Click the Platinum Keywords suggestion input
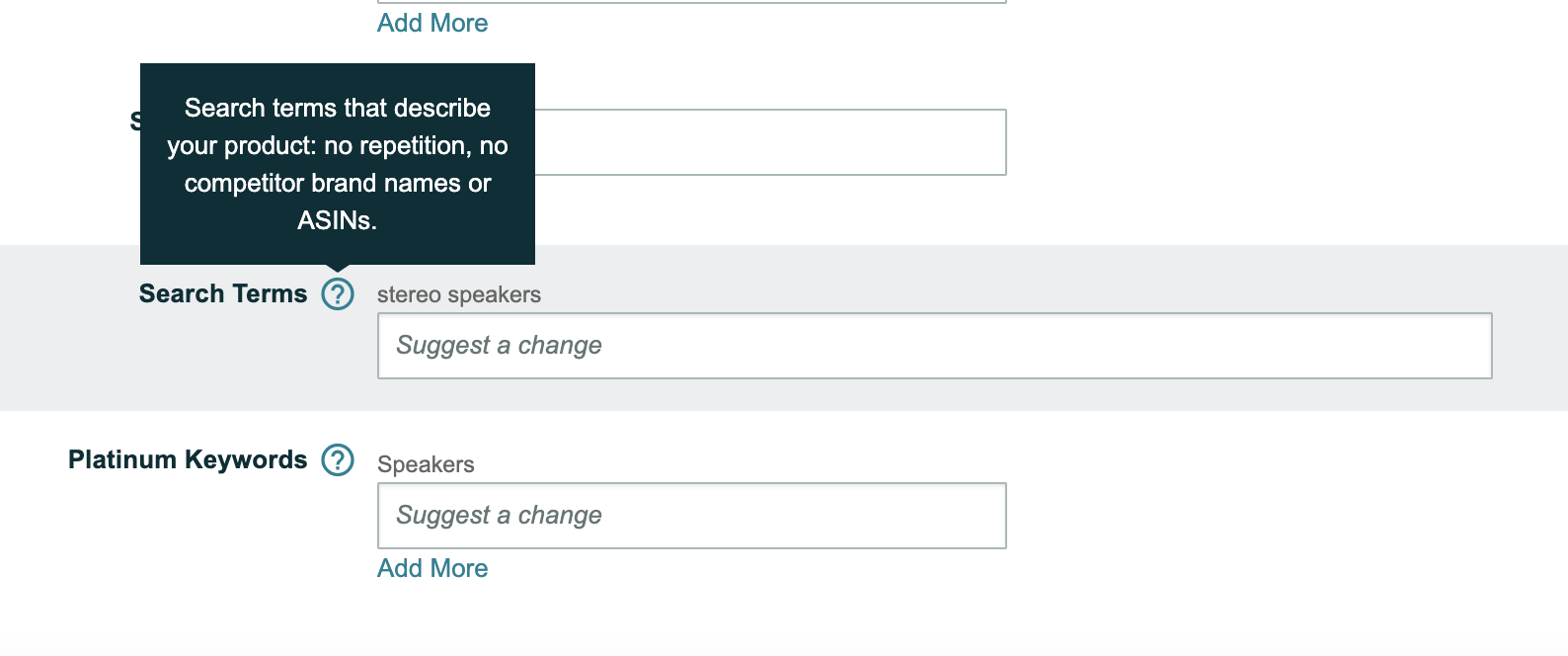This screenshot has height=656, width=1568. click(691, 516)
